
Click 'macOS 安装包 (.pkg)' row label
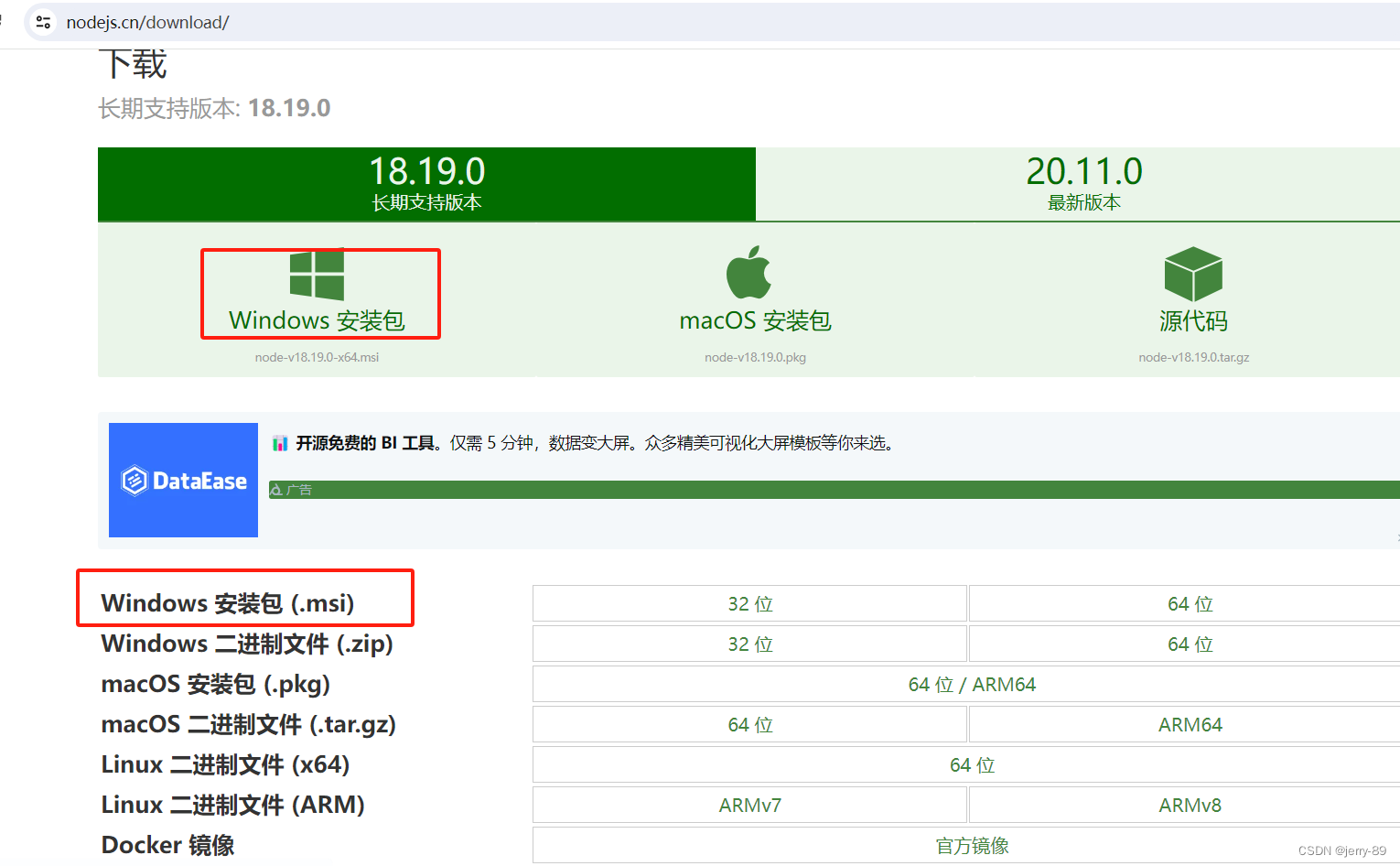(x=216, y=684)
